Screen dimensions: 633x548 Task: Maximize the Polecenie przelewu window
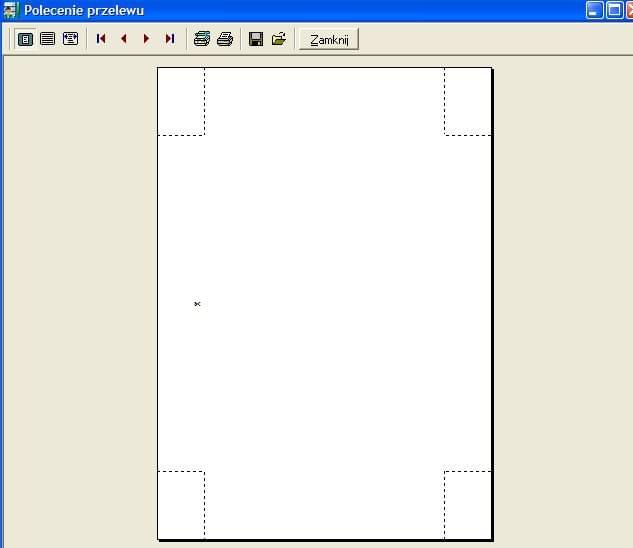pyautogui.click(x=614, y=10)
